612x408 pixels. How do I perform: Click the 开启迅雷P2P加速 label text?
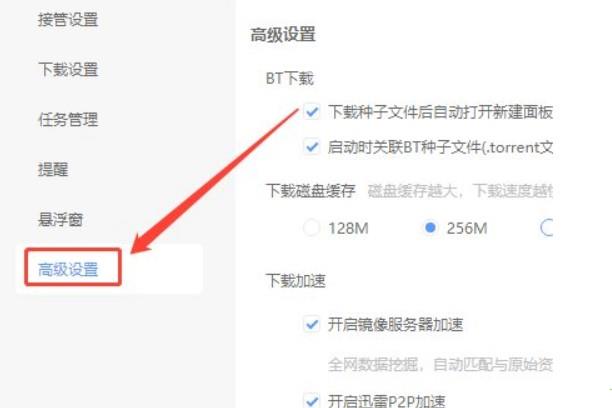click(x=386, y=401)
